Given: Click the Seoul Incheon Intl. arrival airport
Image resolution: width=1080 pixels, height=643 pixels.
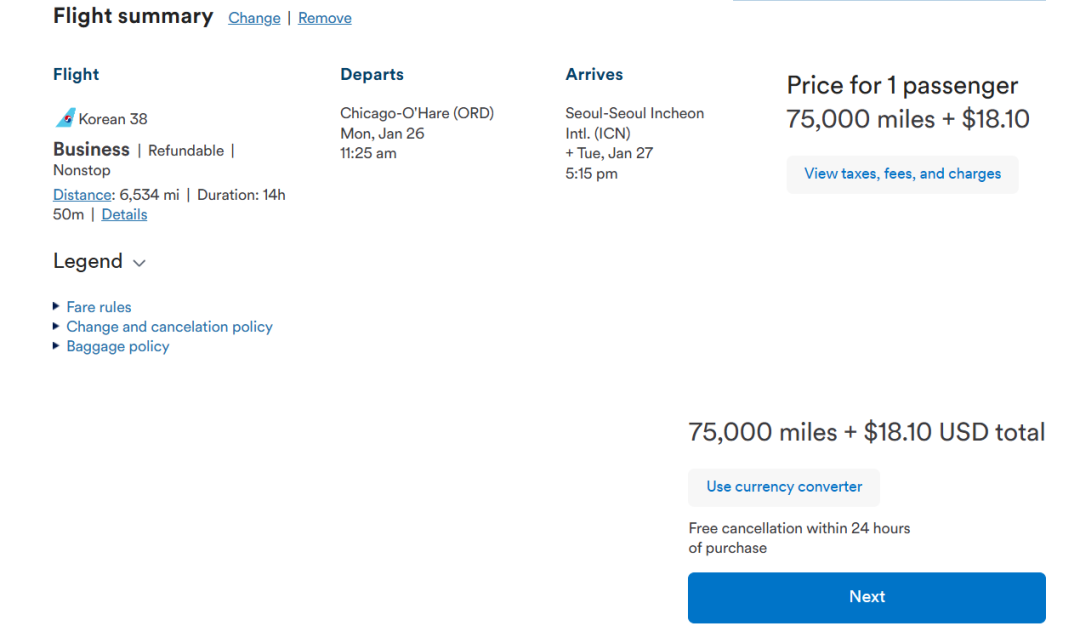Looking at the screenshot, I should [634, 123].
